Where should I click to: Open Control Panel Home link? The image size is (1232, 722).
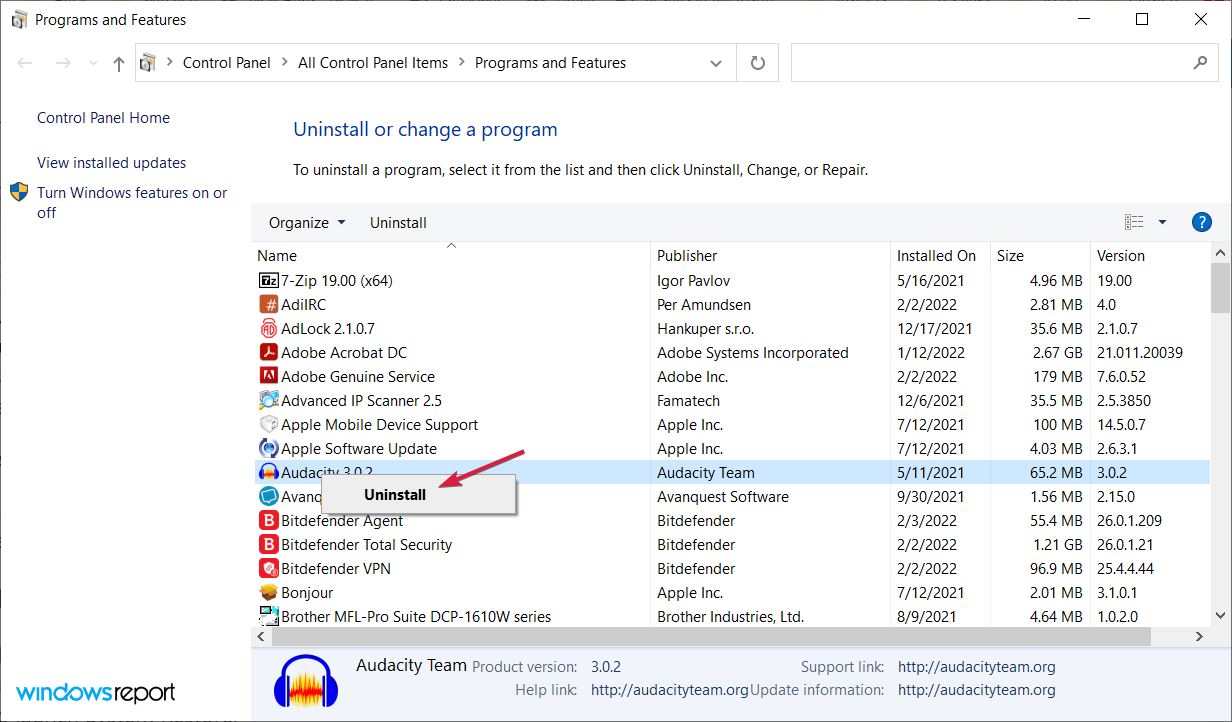pos(103,118)
